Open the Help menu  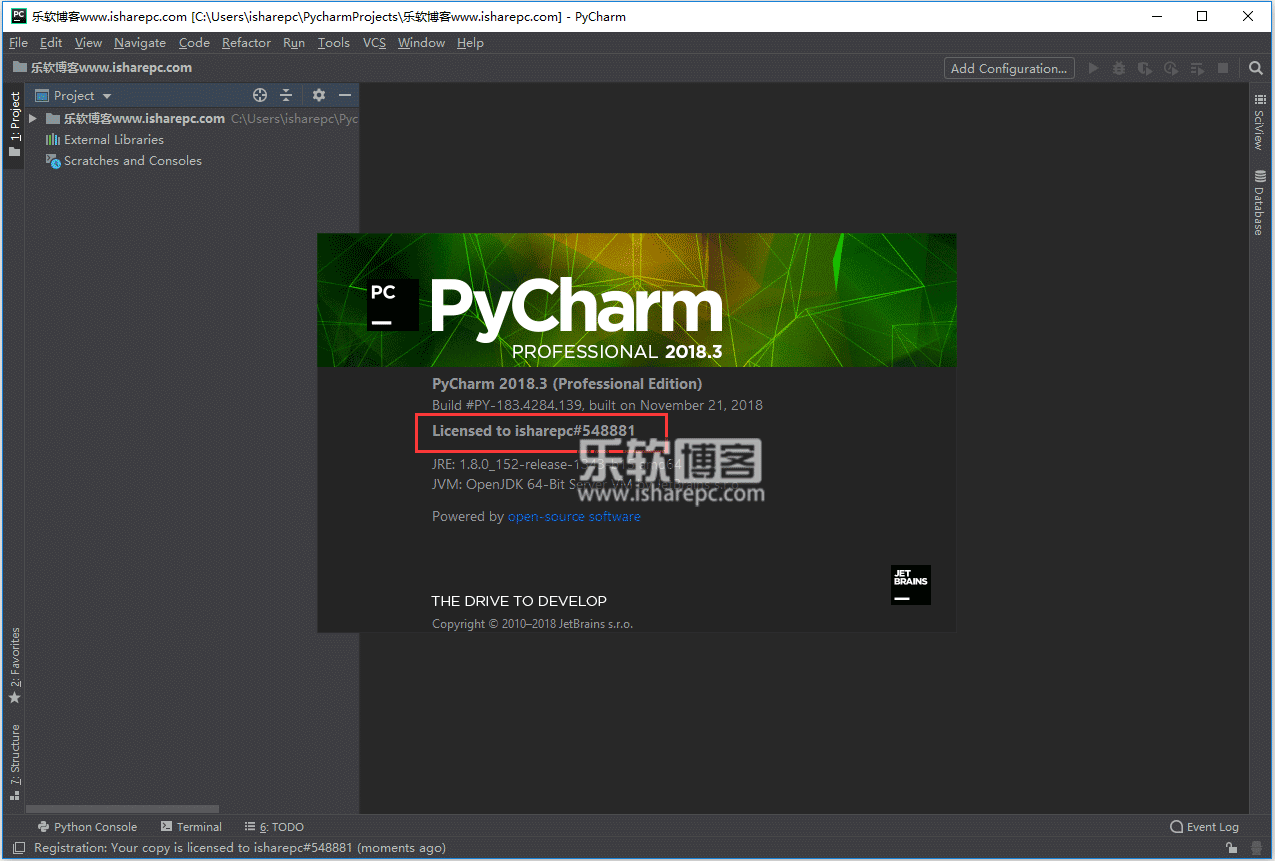pyautogui.click(x=470, y=43)
